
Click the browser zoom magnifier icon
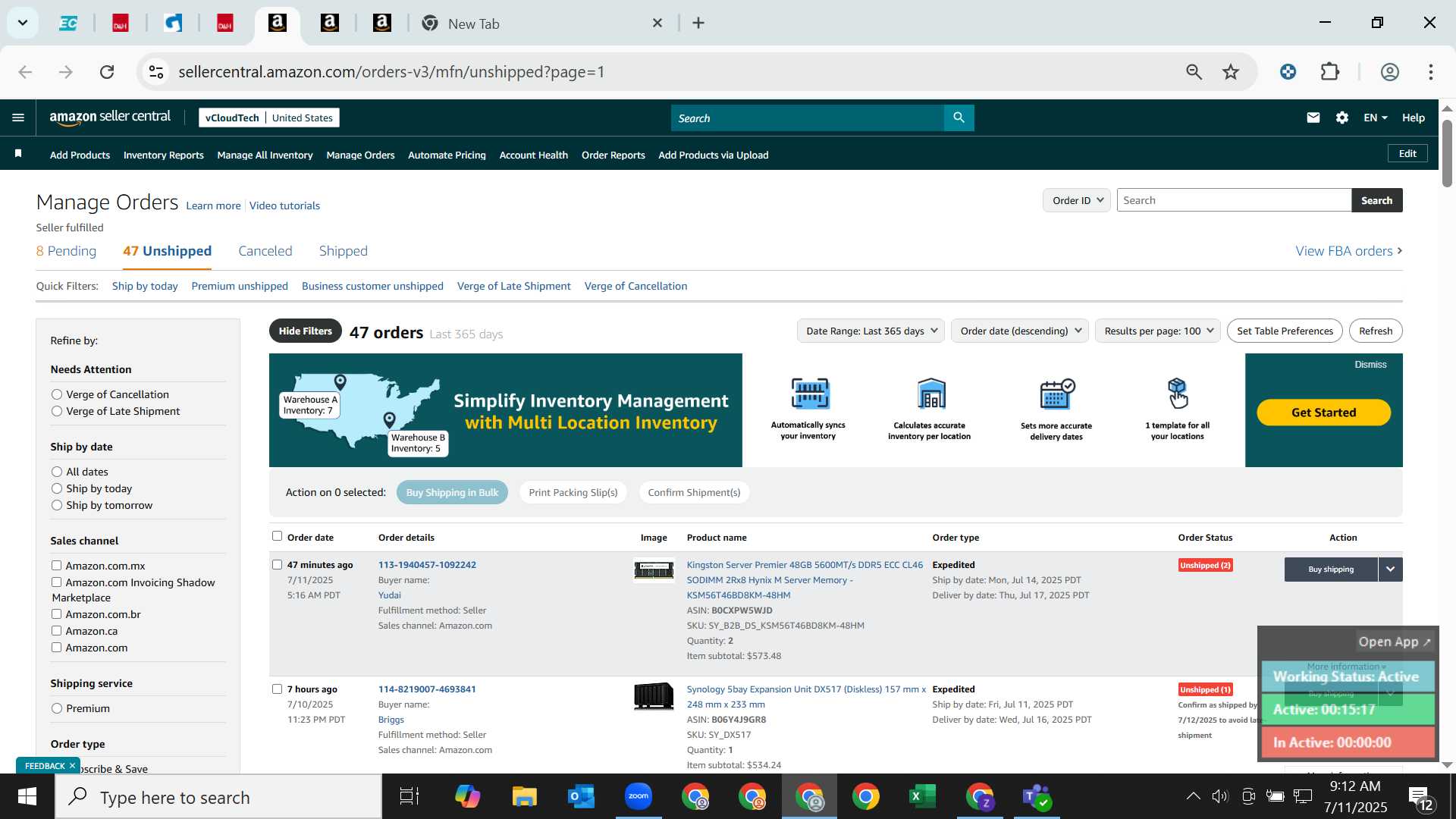coord(1194,72)
